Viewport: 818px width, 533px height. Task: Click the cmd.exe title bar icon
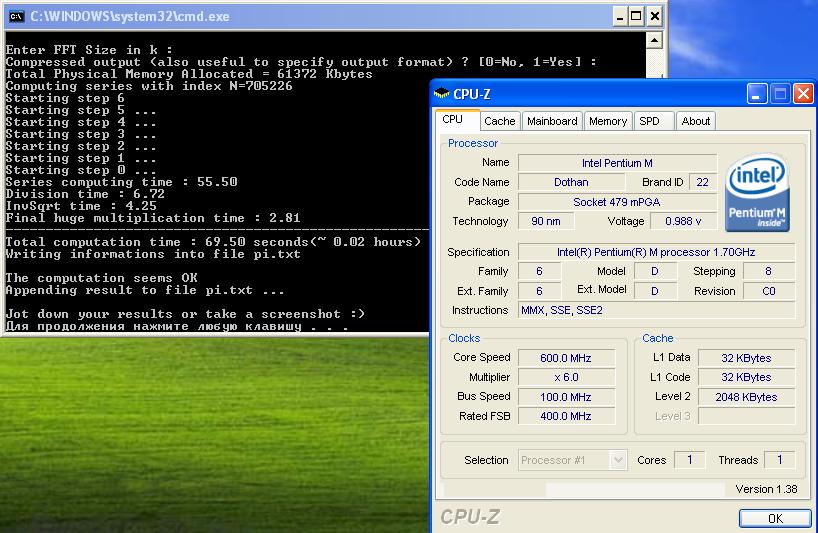(16, 16)
